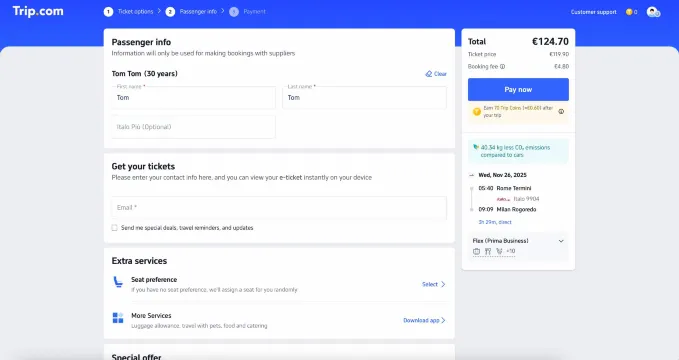The width and height of the screenshot is (679, 360).
Task: Open the user profile avatar icon
Action: pyautogui.click(x=653, y=12)
